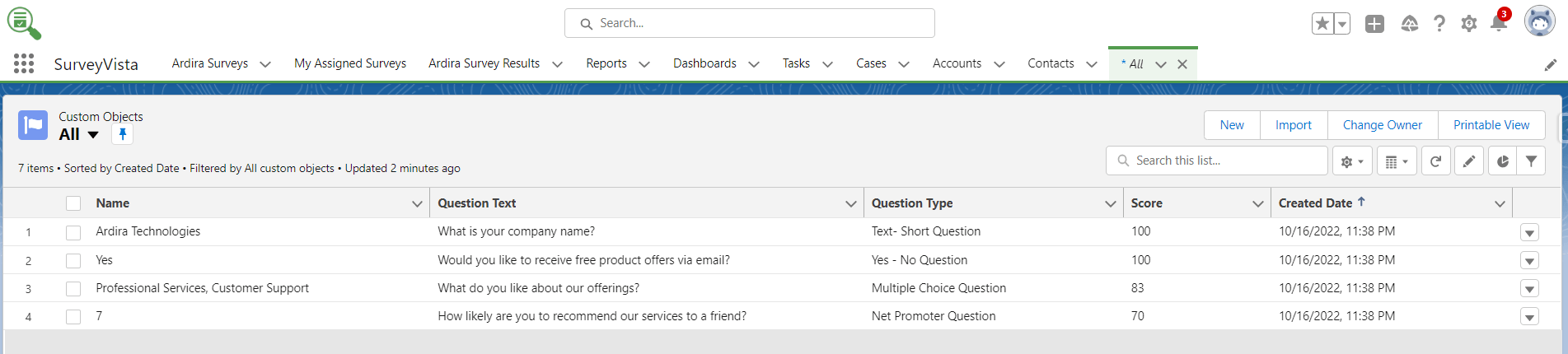Show the charts panel icon

pyautogui.click(x=1502, y=161)
